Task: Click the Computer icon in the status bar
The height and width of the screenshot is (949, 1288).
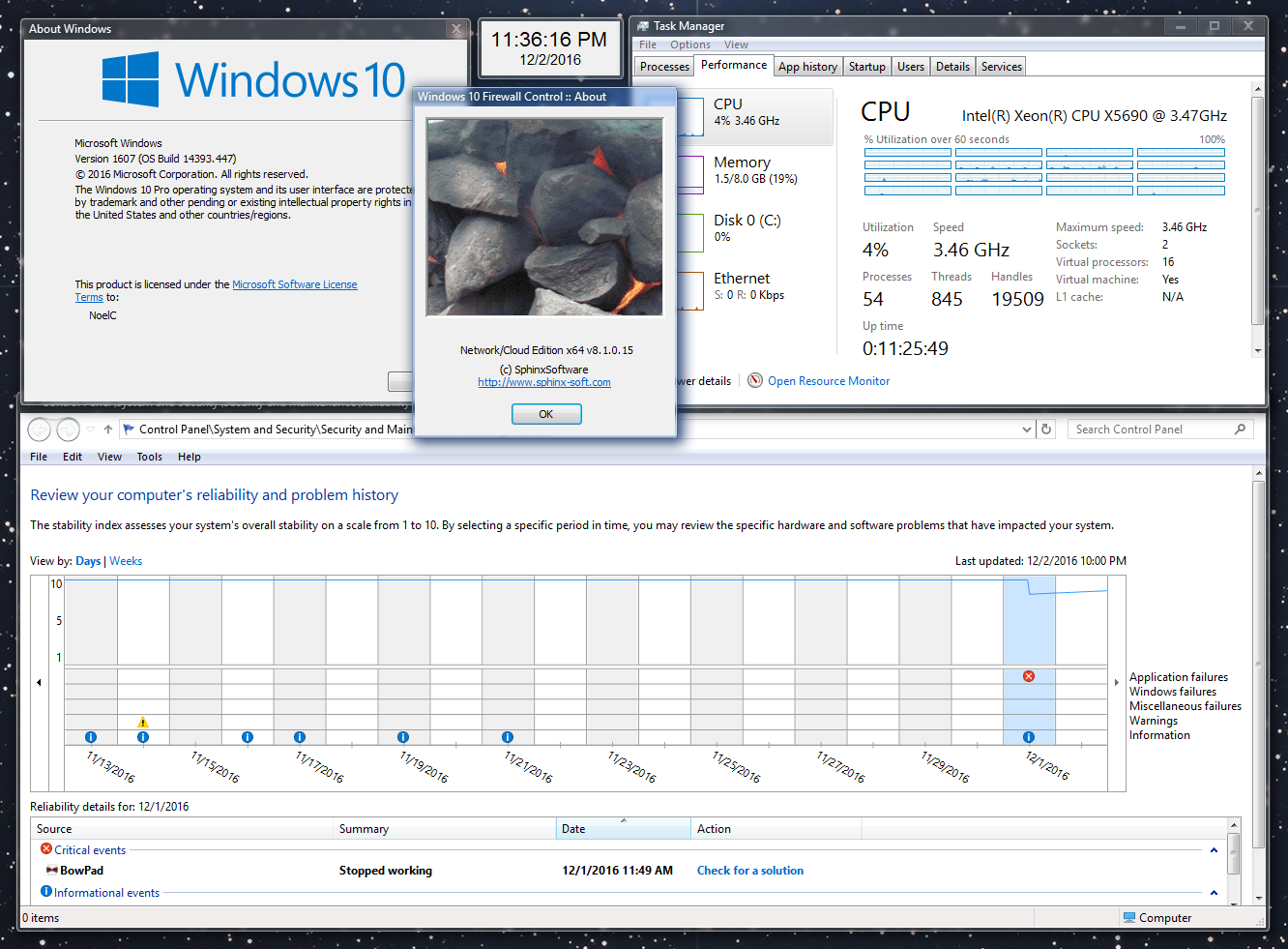Action: [x=1128, y=917]
